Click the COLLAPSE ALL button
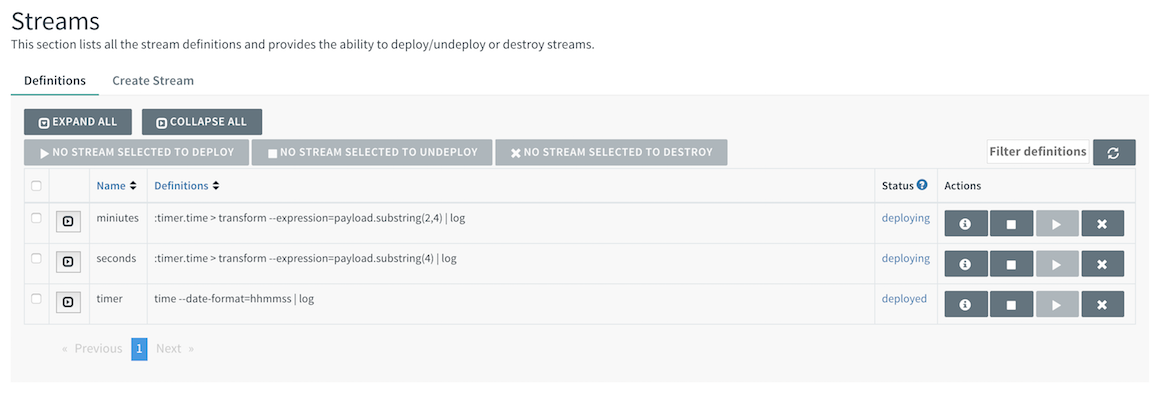Image resolution: width=1159 pixels, height=393 pixels. click(x=202, y=122)
